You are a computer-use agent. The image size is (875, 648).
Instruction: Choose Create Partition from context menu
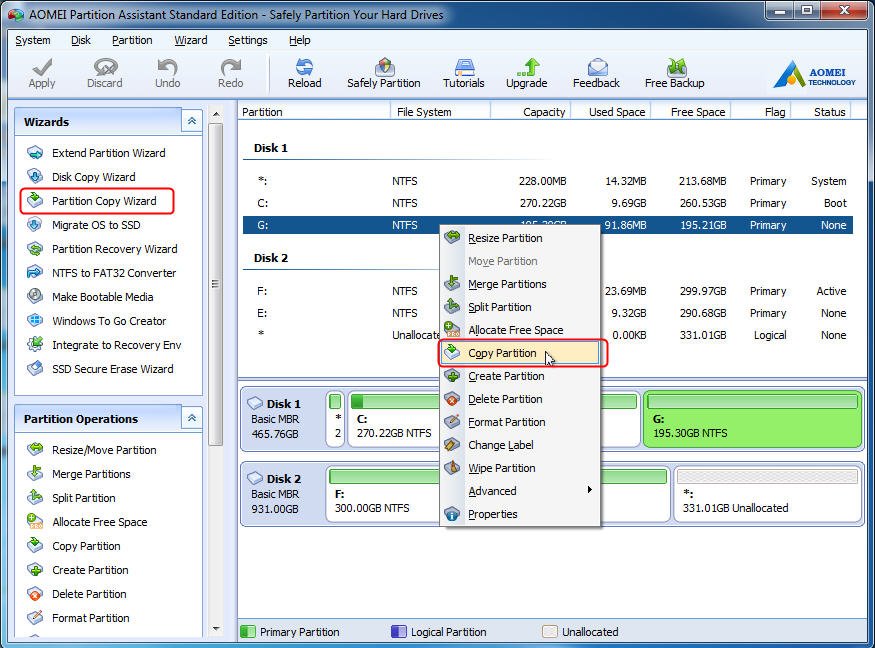tap(520, 376)
